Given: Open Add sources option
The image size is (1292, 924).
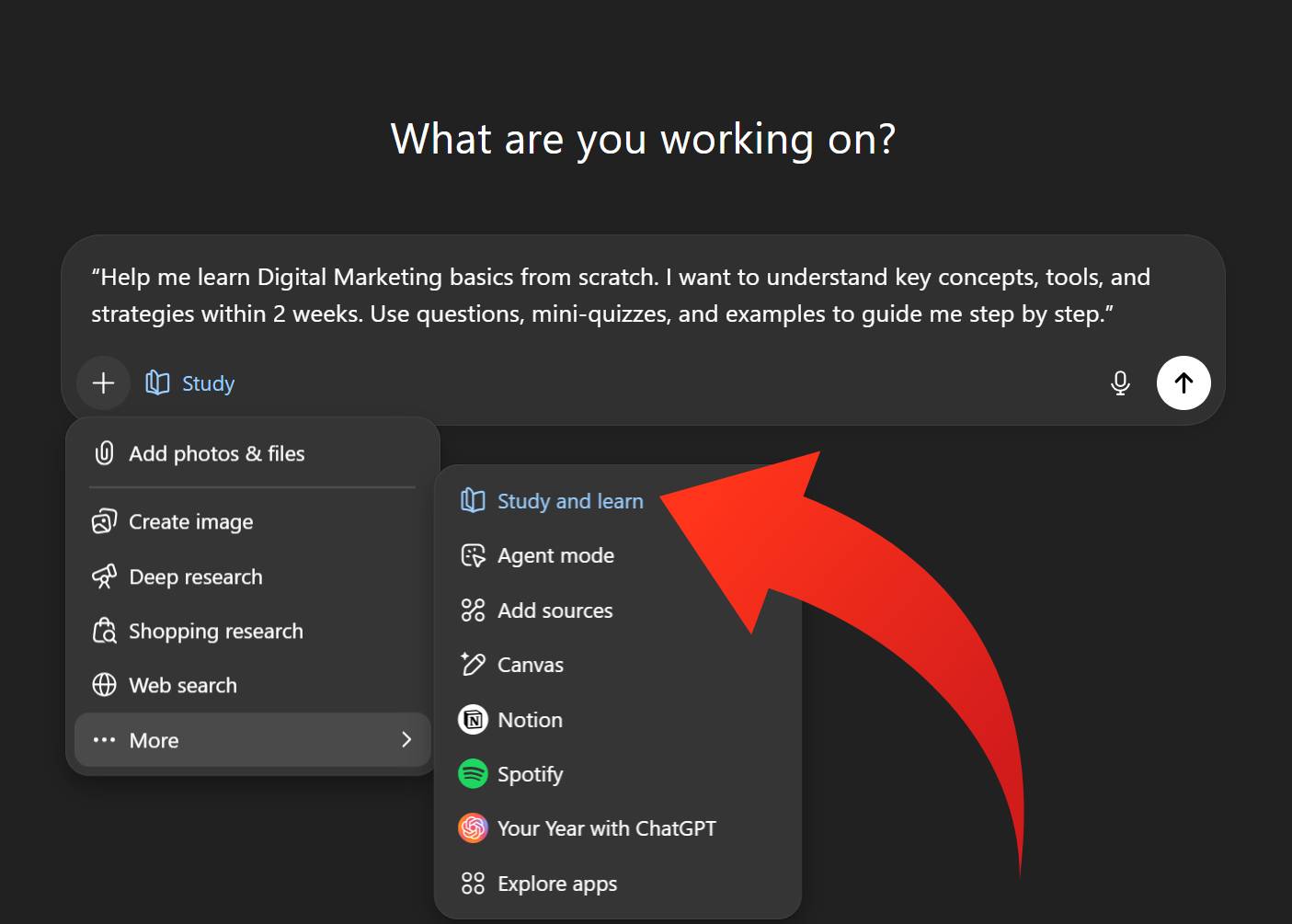Looking at the screenshot, I should [x=555, y=610].
